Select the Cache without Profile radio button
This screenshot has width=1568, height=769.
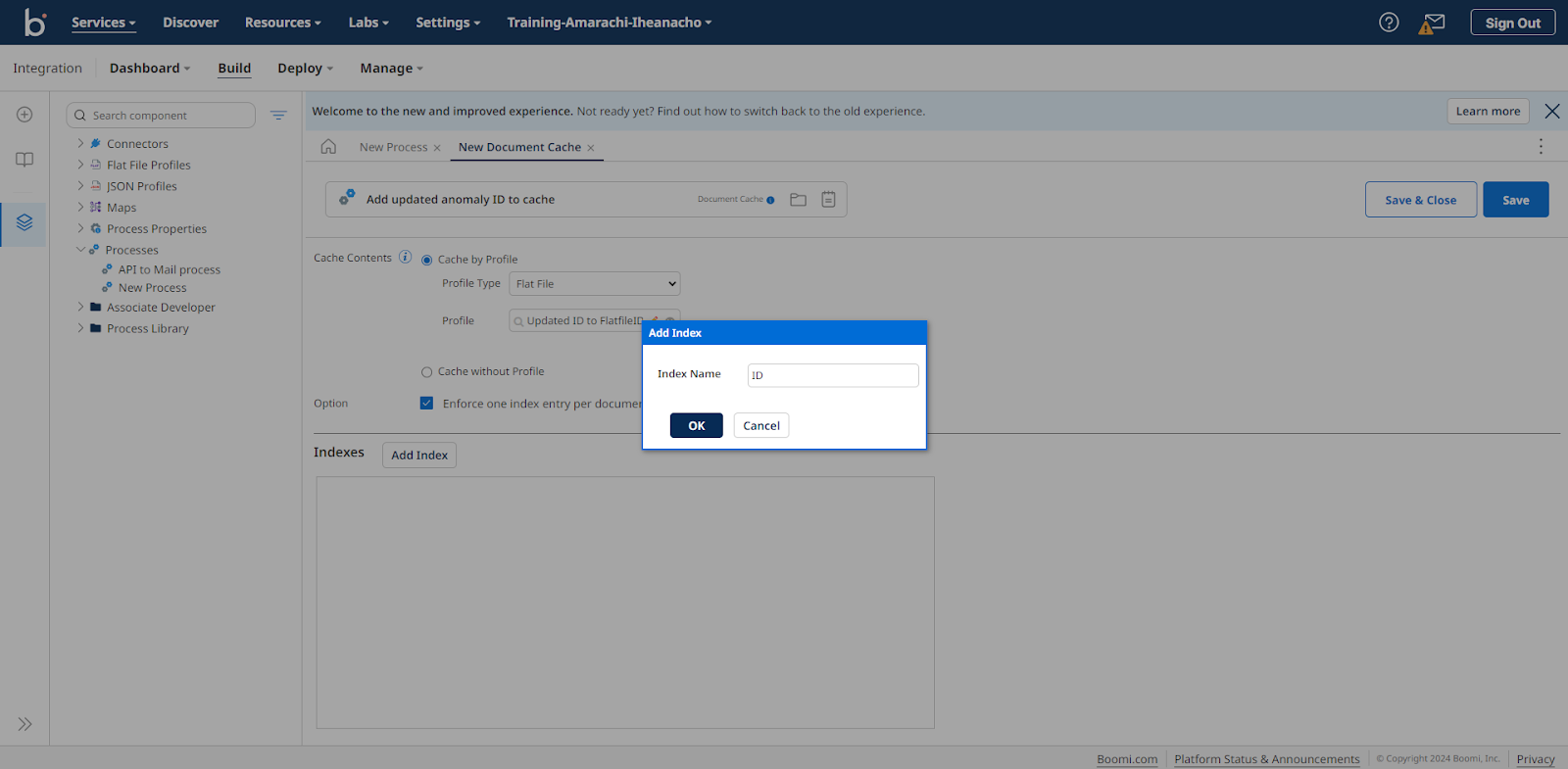[426, 372]
